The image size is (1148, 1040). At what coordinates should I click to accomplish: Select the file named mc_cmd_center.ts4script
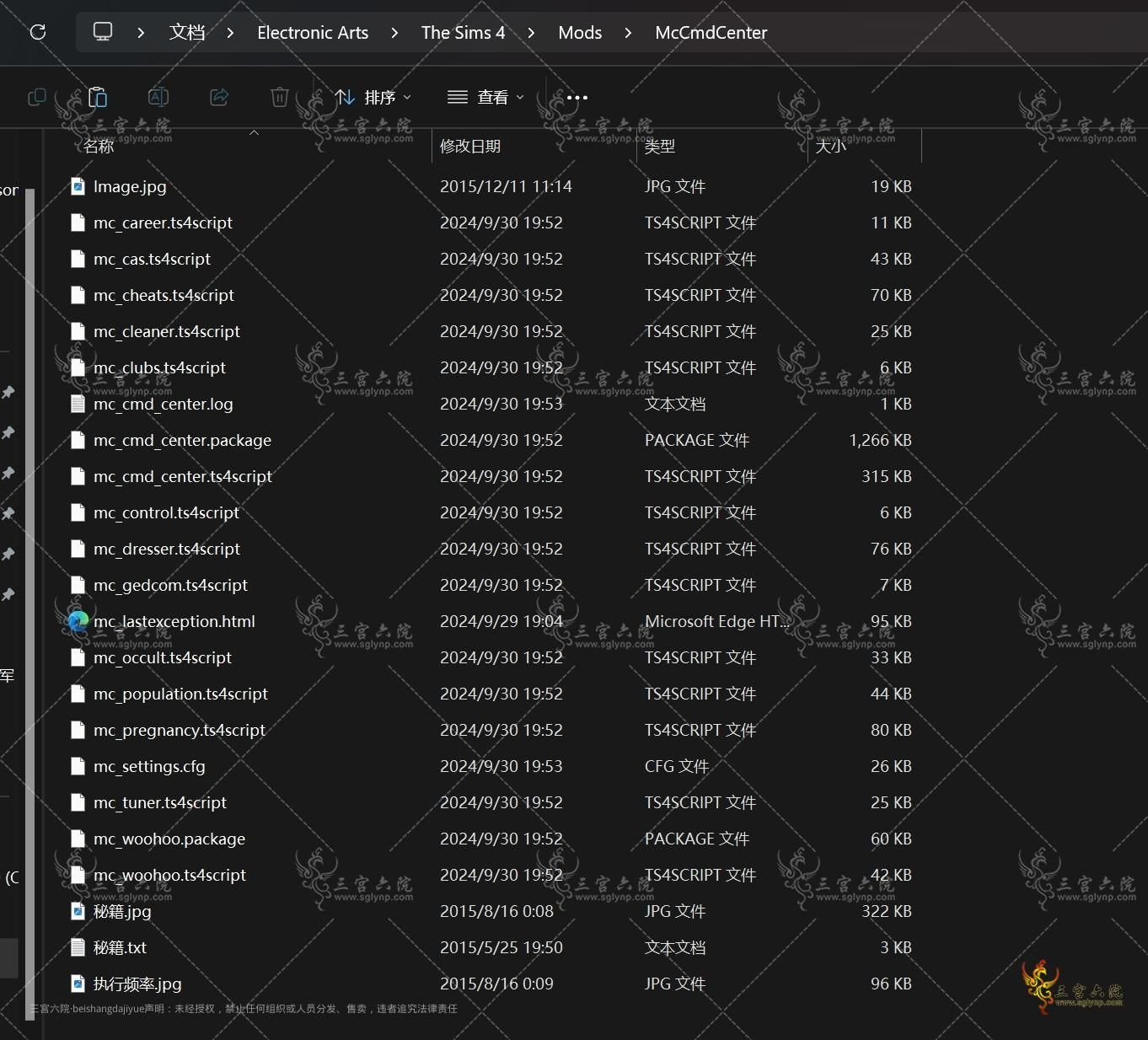tap(183, 476)
